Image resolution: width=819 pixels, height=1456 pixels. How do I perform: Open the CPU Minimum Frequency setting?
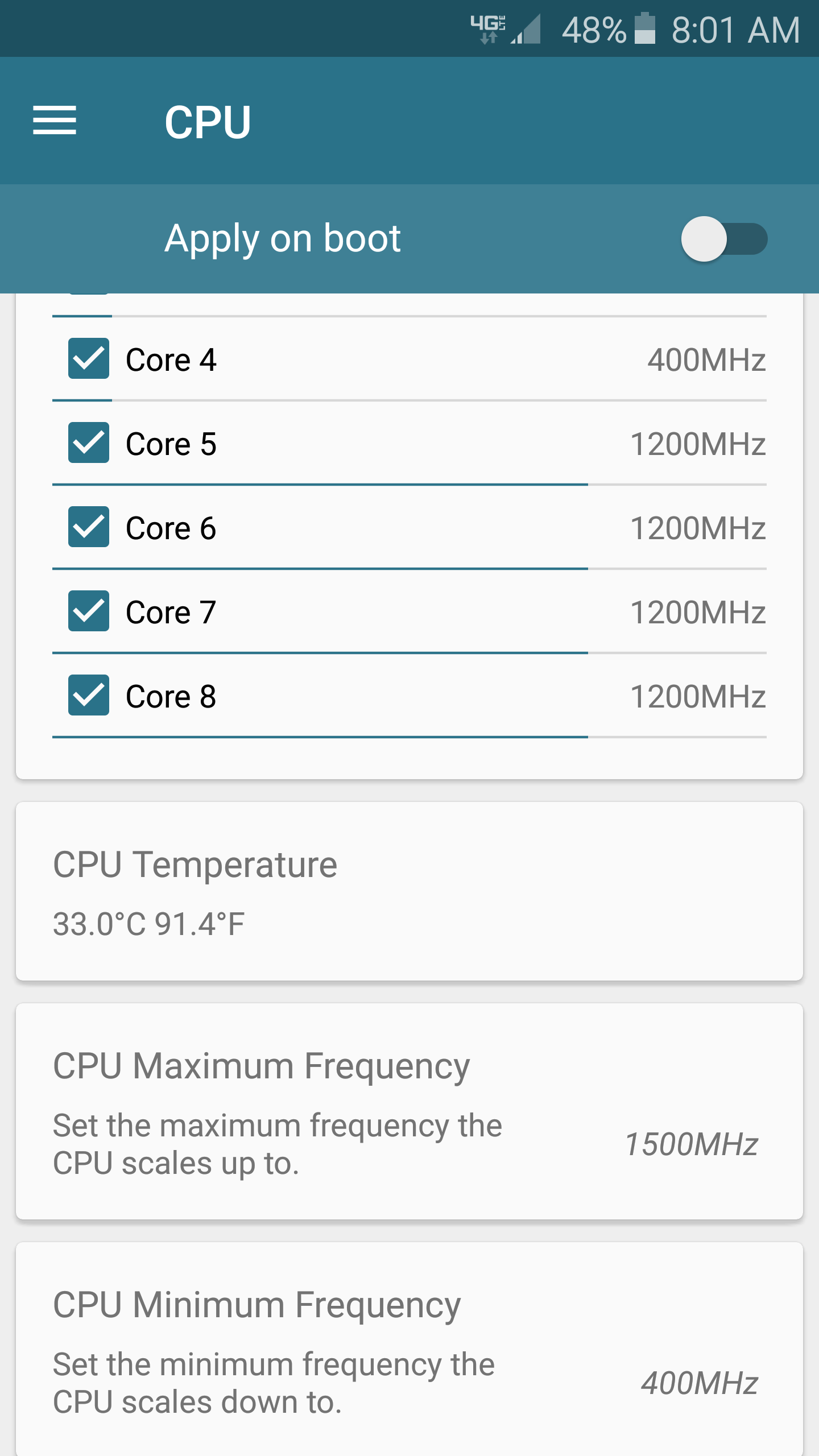pos(257,1305)
